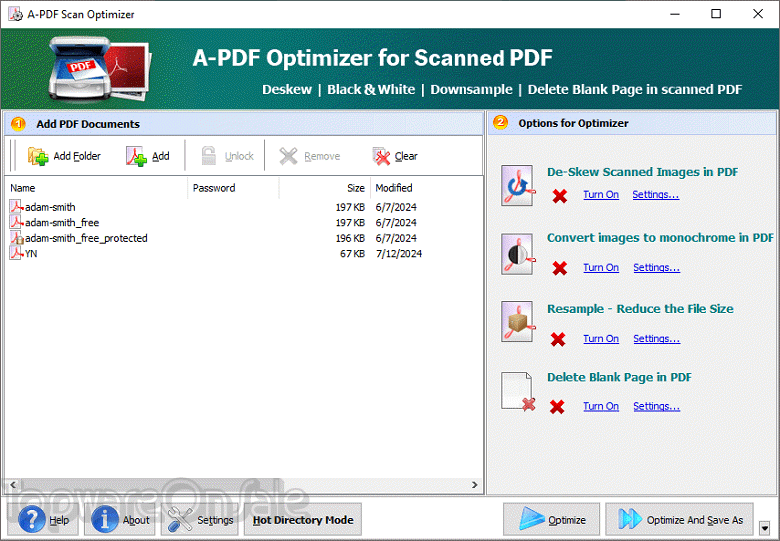Click Optimize And Save As button
The height and width of the screenshot is (541, 780).
pyautogui.click(x=680, y=520)
